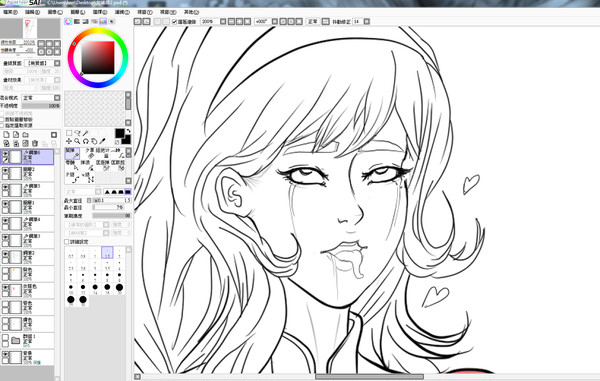Toggle the RGB slider panel icon

[x=77, y=21]
